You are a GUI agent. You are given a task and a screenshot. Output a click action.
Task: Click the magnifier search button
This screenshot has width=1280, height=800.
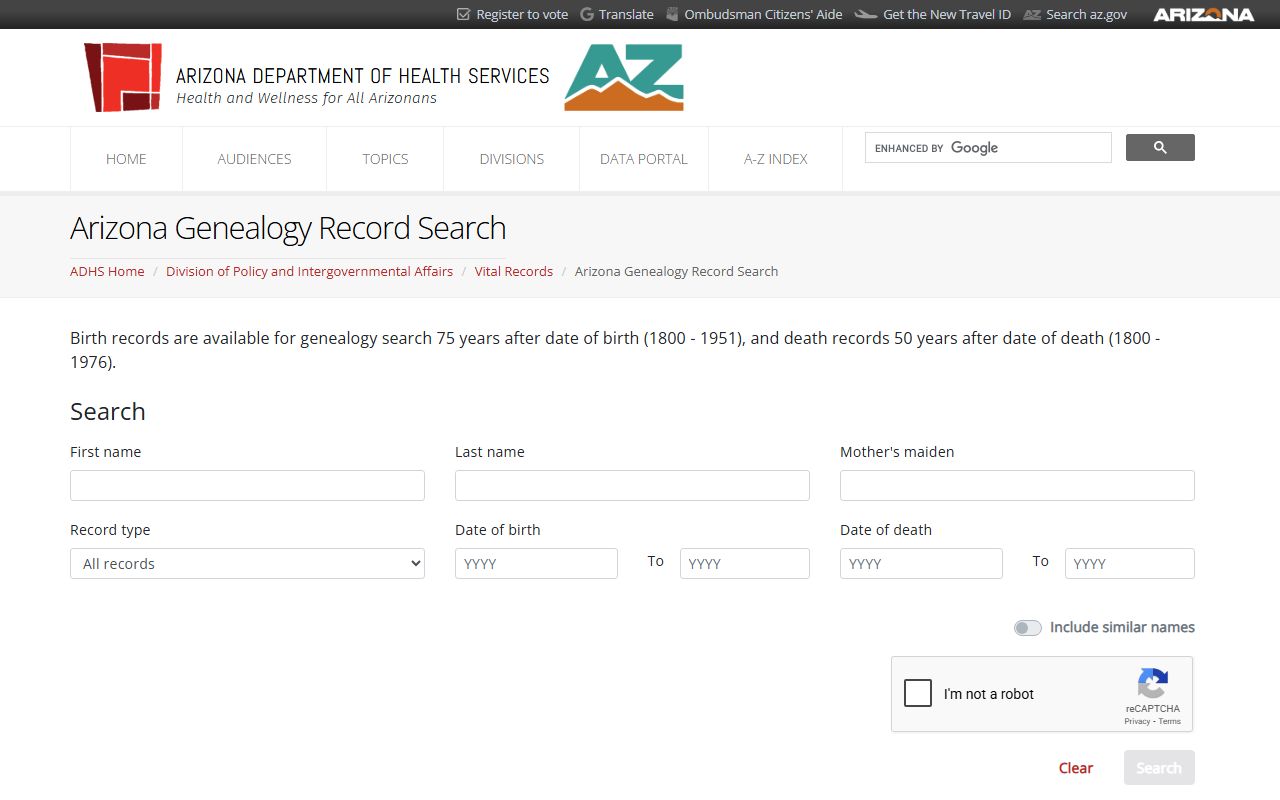(1160, 147)
